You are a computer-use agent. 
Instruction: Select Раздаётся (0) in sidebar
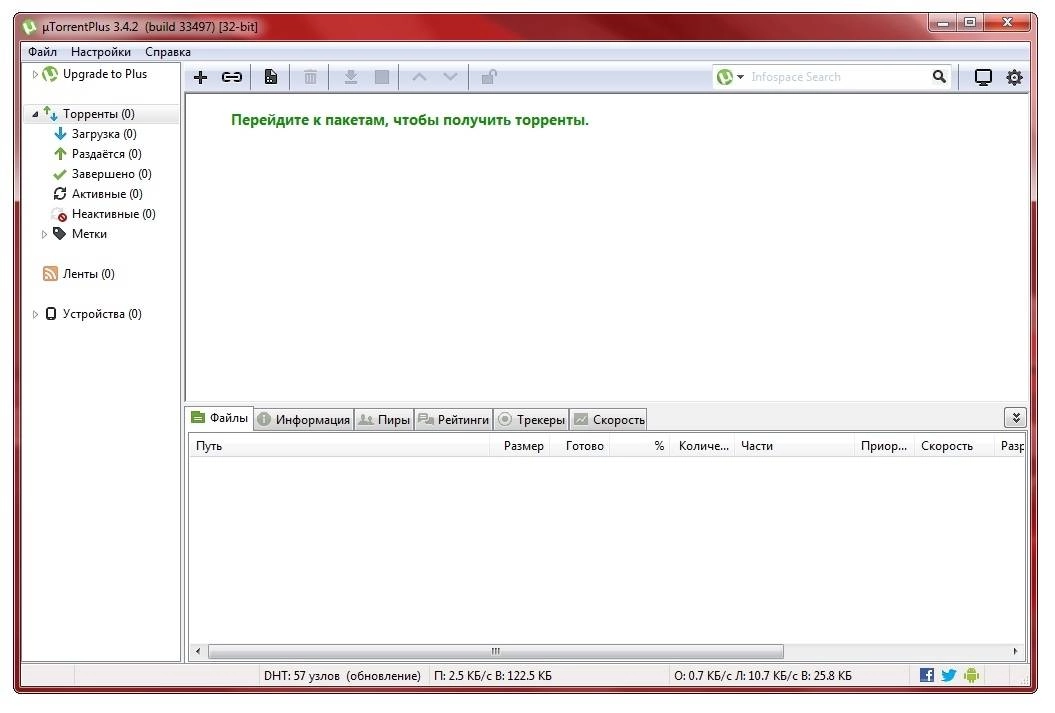pyautogui.click(x=106, y=154)
